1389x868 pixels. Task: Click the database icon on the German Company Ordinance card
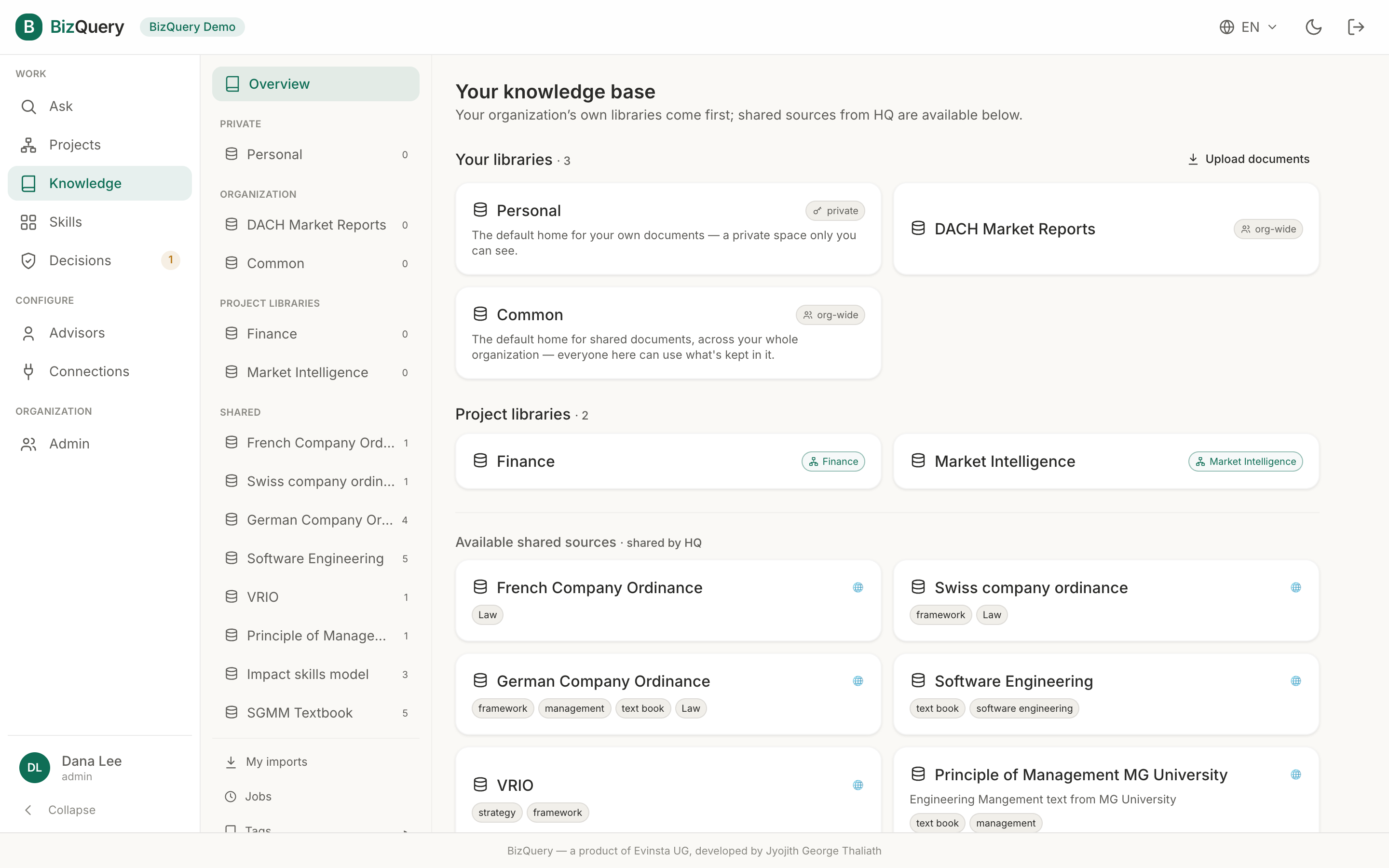[480, 680]
